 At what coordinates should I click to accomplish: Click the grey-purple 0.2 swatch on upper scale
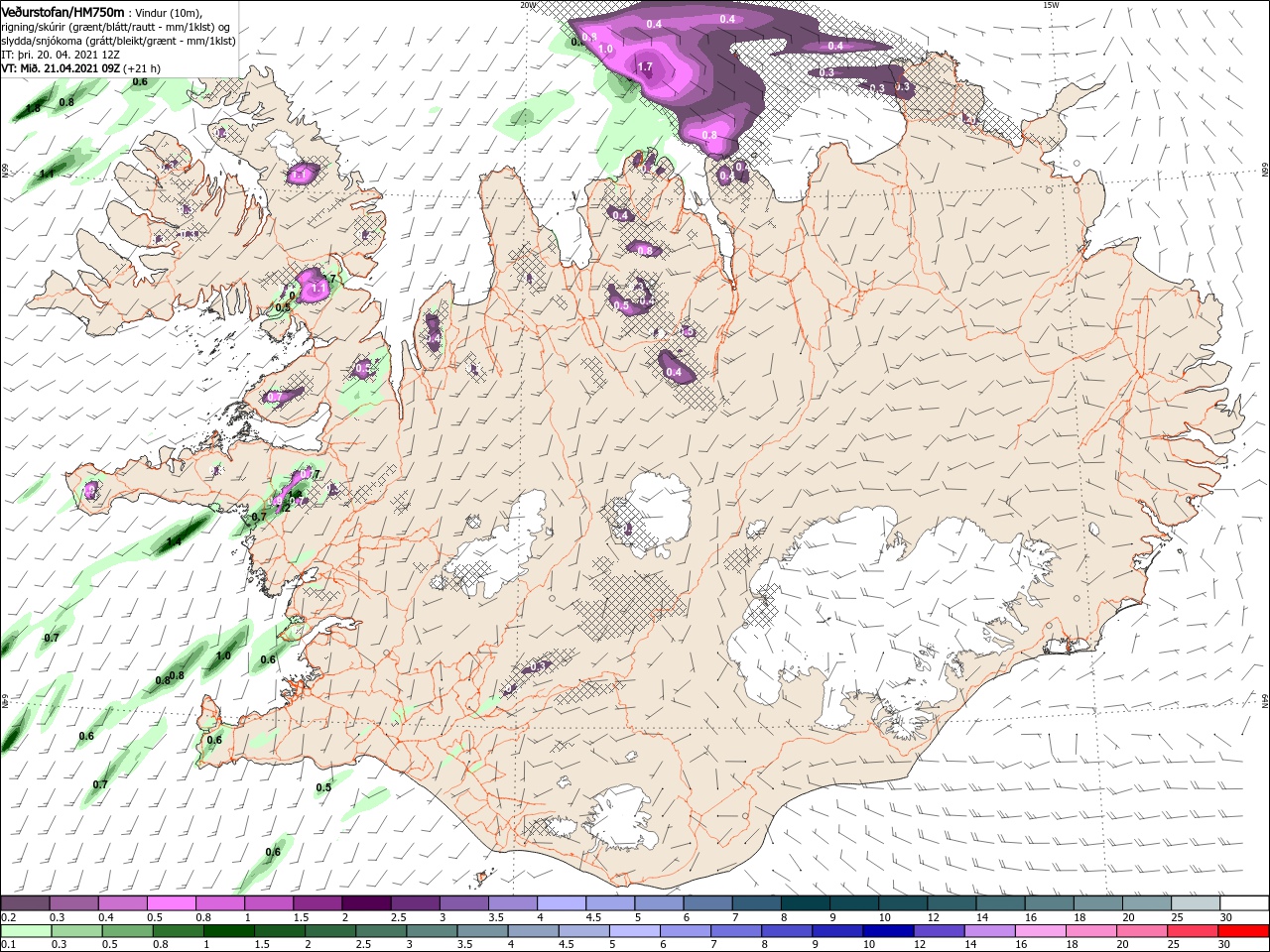pos(25,903)
